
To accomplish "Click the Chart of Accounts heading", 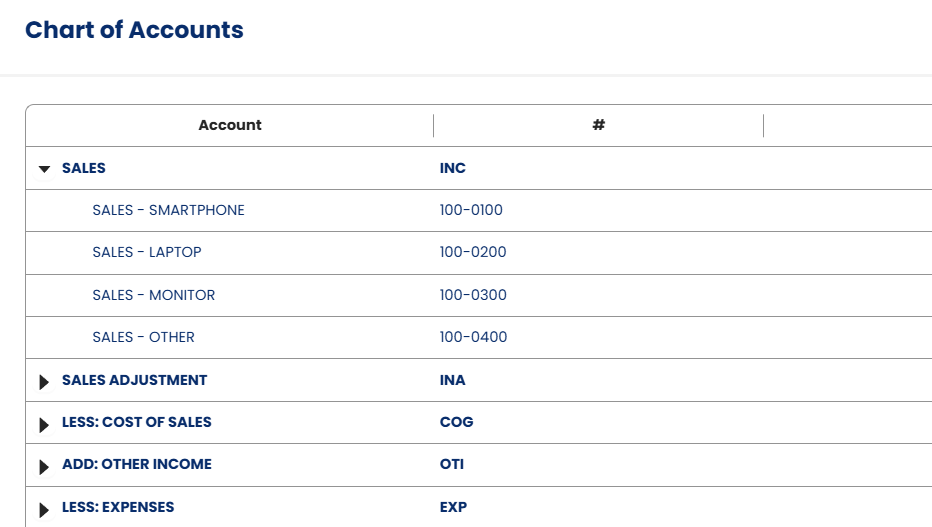I will coord(134,30).
